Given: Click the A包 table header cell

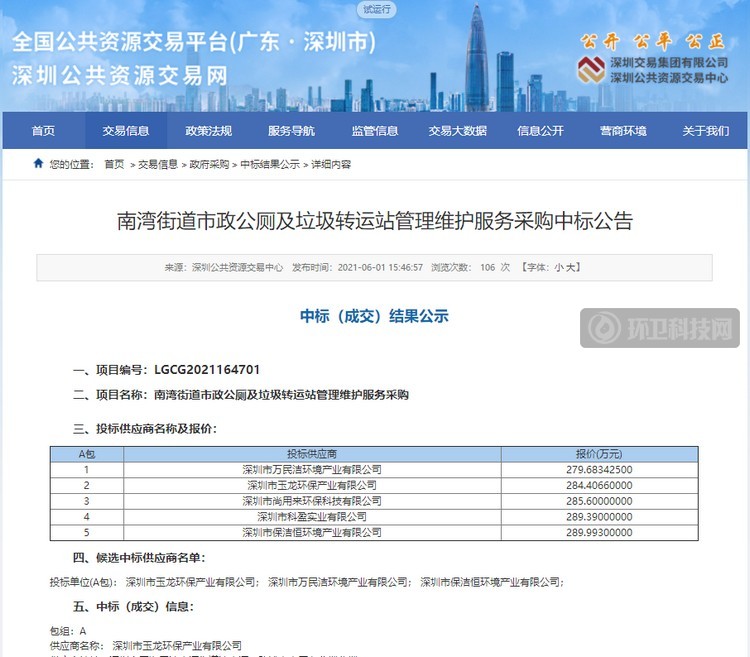Looking at the screenshot, I should point(87,454).
